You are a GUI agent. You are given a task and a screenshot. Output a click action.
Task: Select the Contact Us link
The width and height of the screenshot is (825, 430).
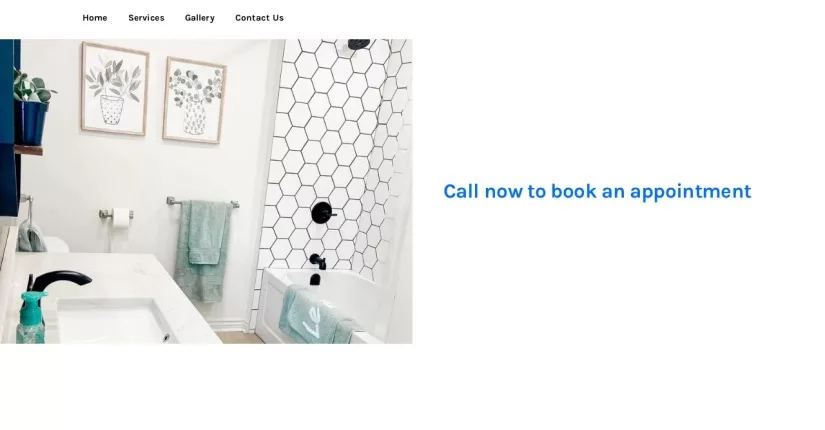[x=259, y=18]
